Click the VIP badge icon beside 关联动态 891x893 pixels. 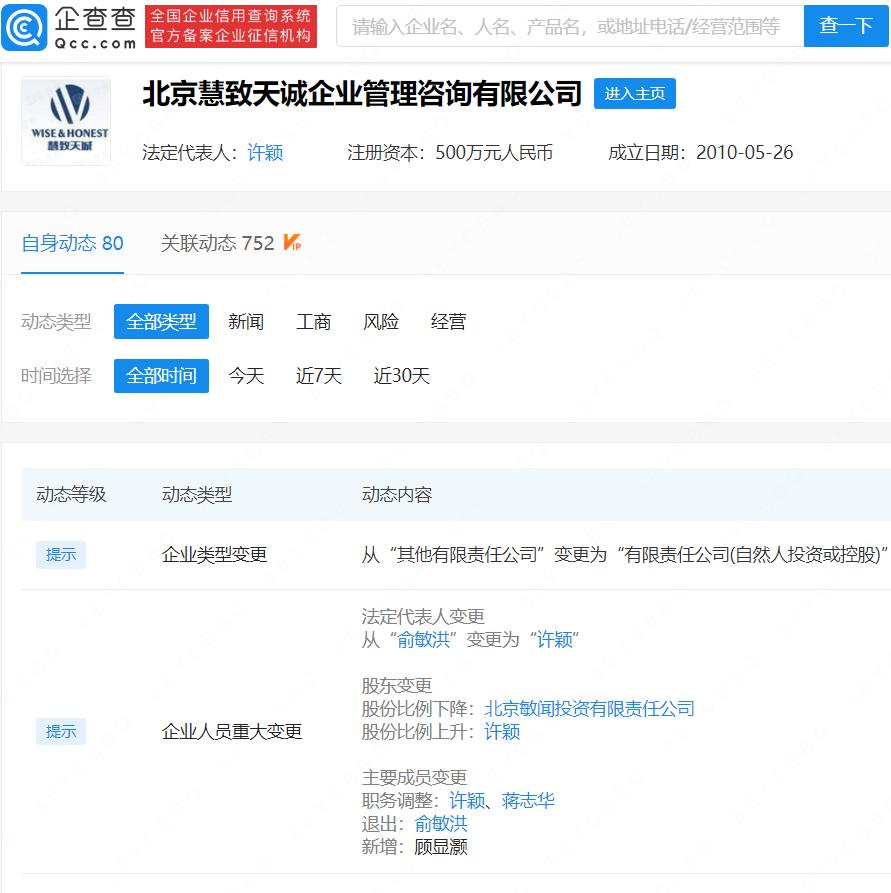tap(292, 243)
